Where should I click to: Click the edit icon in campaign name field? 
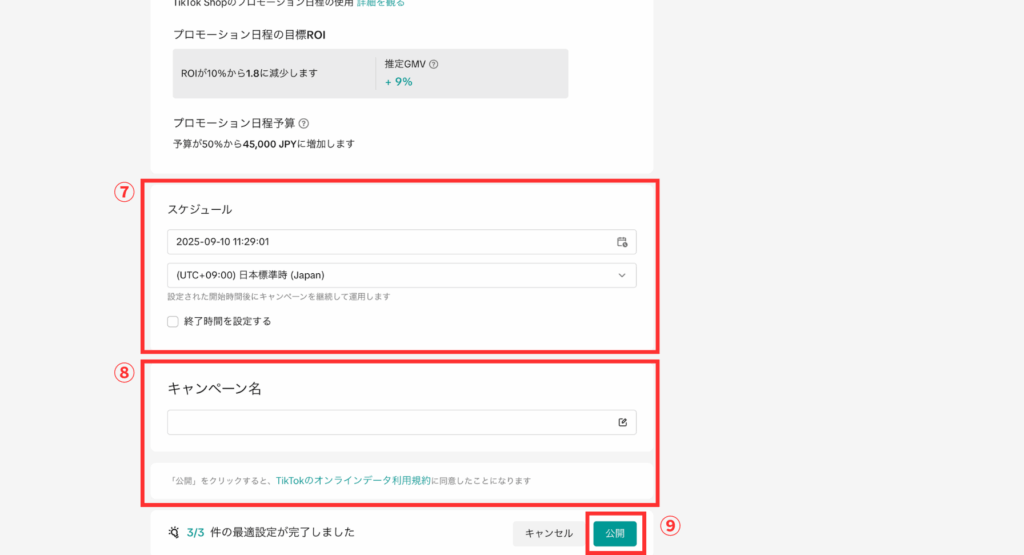point(622,423)
